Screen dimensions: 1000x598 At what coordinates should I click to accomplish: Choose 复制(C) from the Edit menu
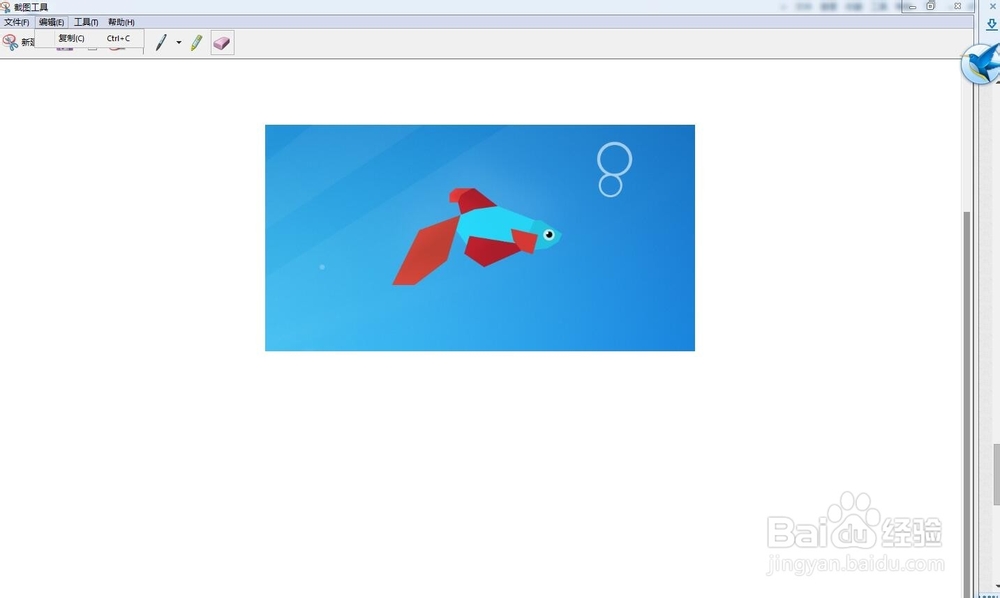[x=89, y=38]
